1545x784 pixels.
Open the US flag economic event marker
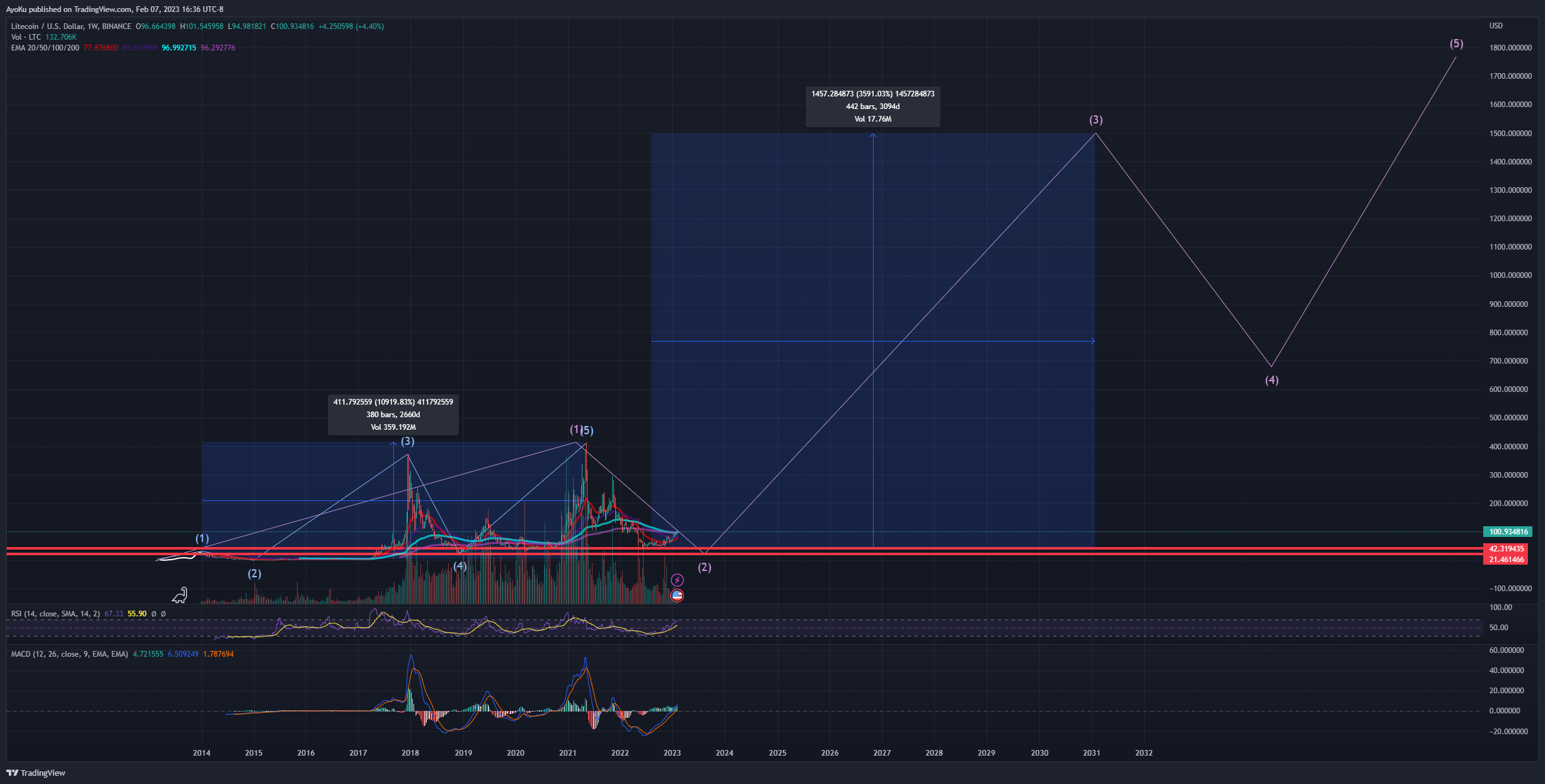tap(677, 595)
